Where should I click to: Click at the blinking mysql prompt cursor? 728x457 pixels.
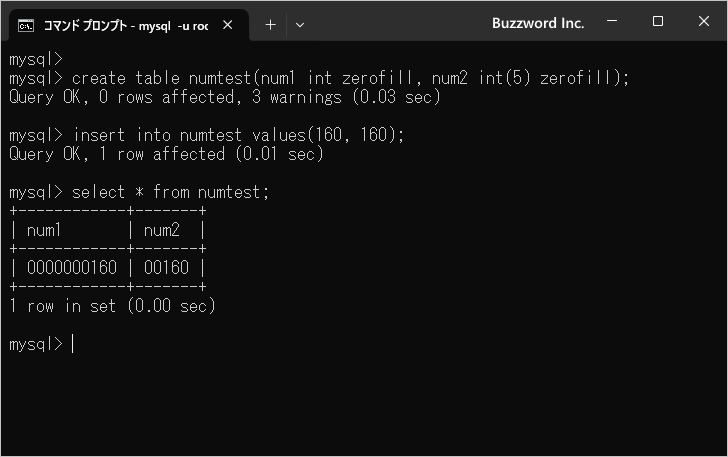(x=72, y=344)
